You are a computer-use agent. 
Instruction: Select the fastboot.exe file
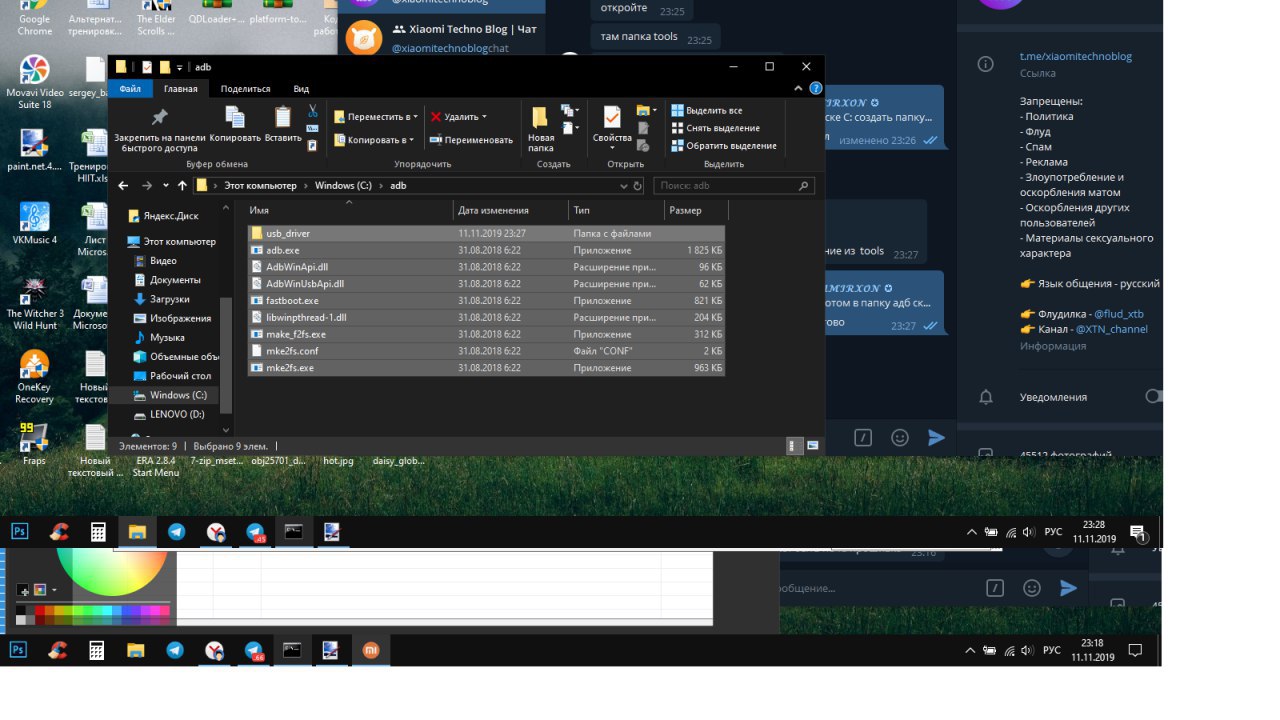click(x=486, y=301)
